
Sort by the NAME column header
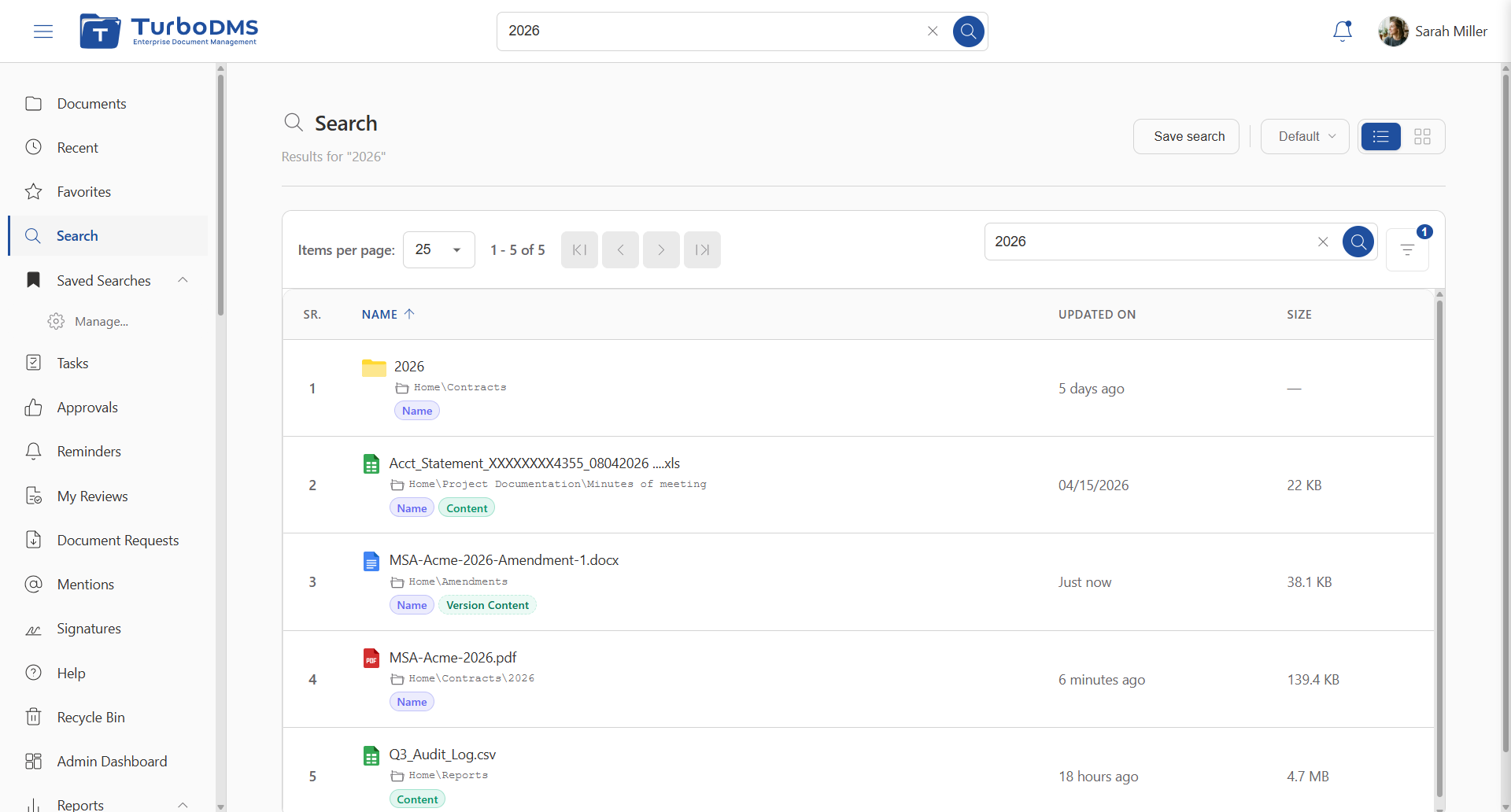click(x=388, y=314)
